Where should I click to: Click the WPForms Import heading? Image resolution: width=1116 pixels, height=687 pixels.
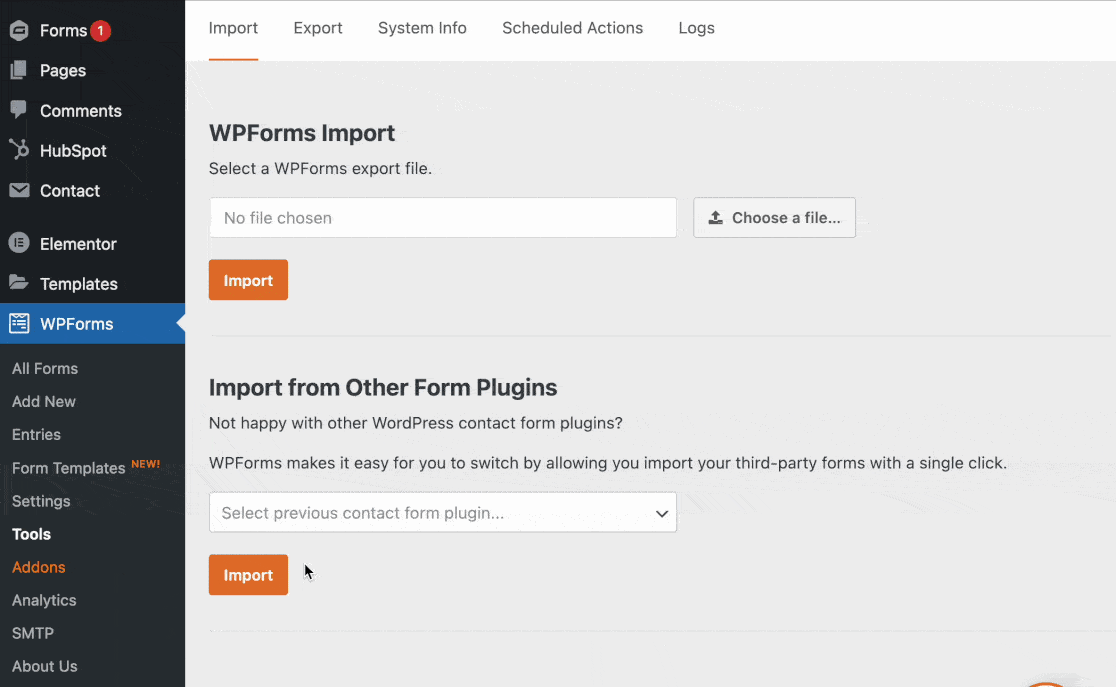click(x=302, y=132)
